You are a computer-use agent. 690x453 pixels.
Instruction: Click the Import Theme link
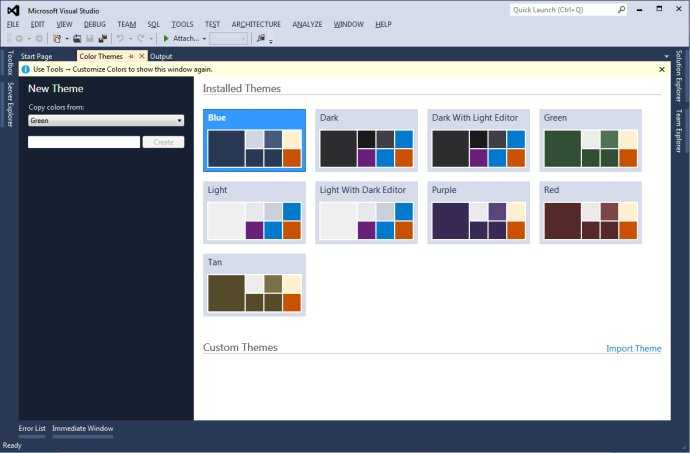(634, 348)
